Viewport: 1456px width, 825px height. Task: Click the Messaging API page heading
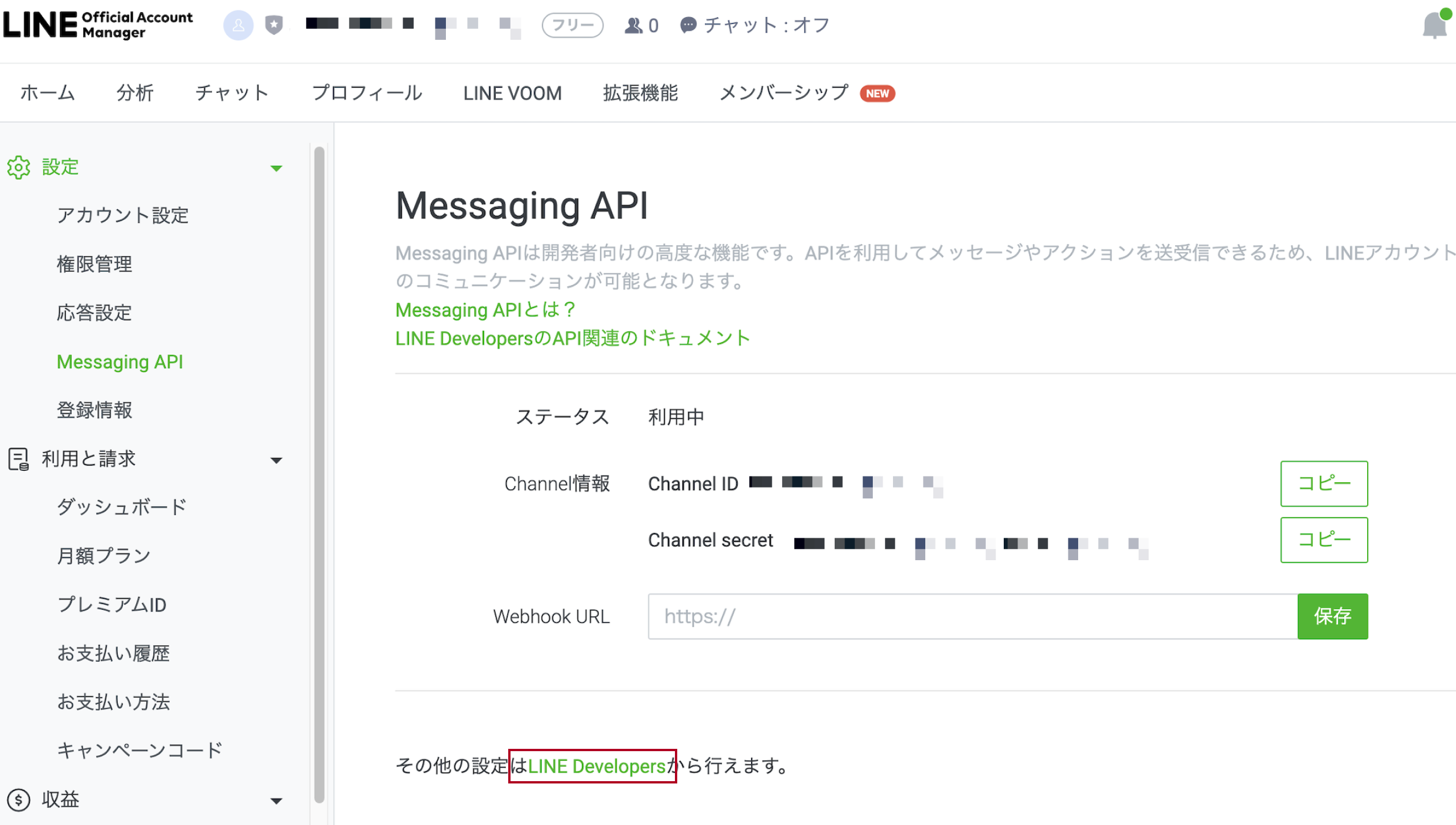click(521, 206)
